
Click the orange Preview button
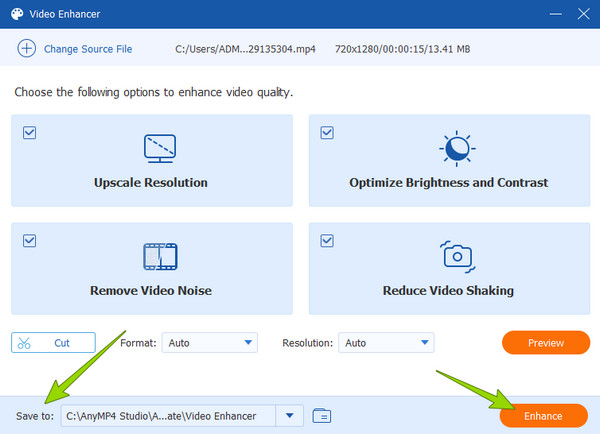tap(546, 343)
